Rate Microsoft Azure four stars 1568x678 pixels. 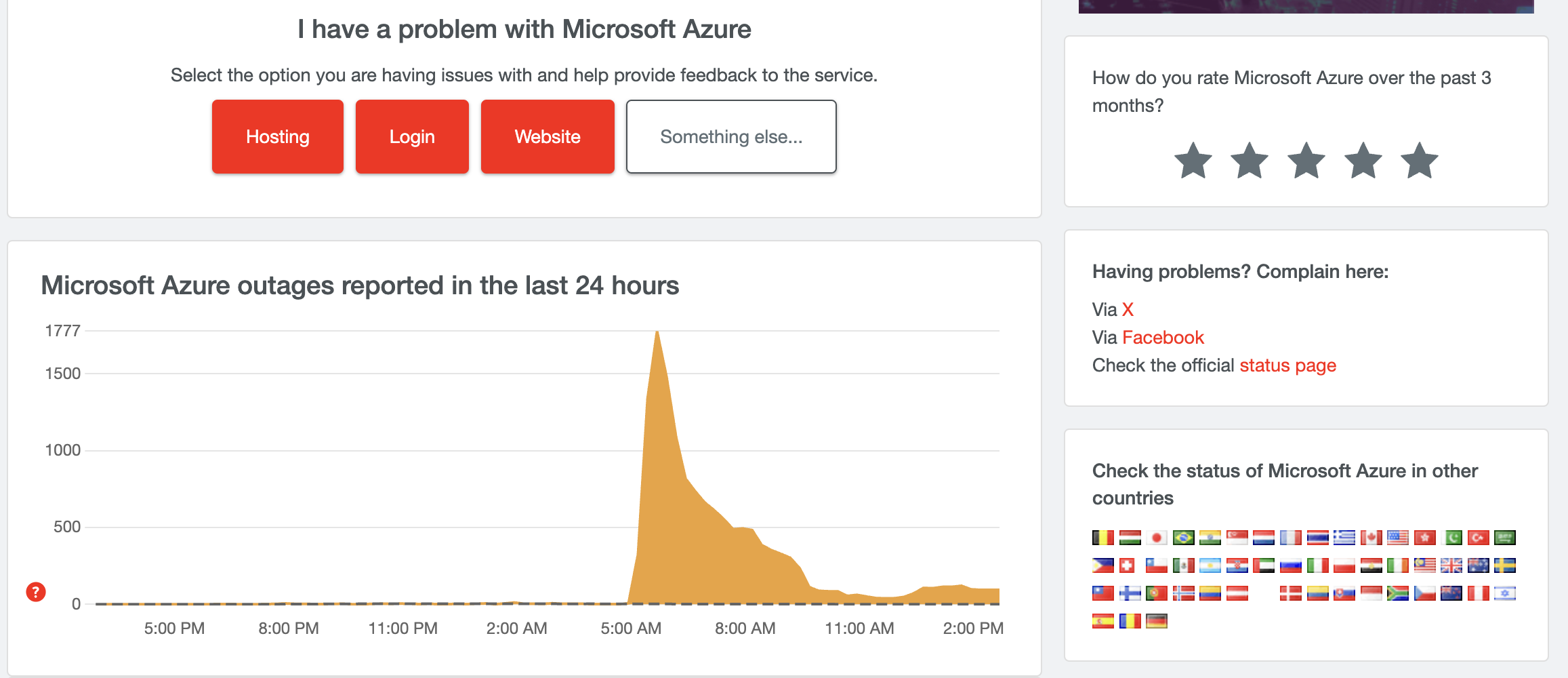pyautogui.click(x=1363, y=161)
